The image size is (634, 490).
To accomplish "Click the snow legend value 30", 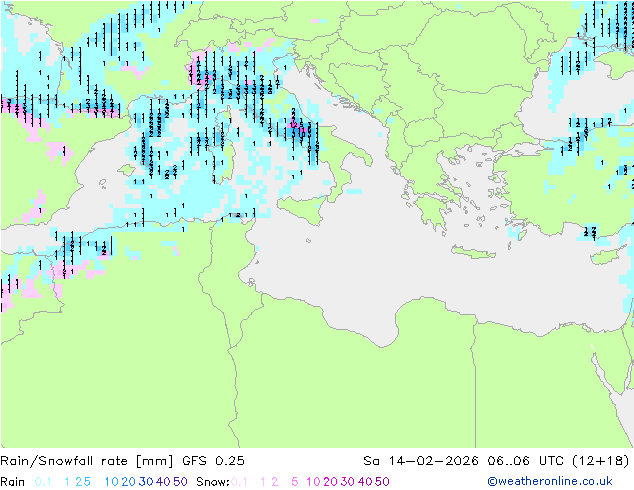I will (347, 482).
